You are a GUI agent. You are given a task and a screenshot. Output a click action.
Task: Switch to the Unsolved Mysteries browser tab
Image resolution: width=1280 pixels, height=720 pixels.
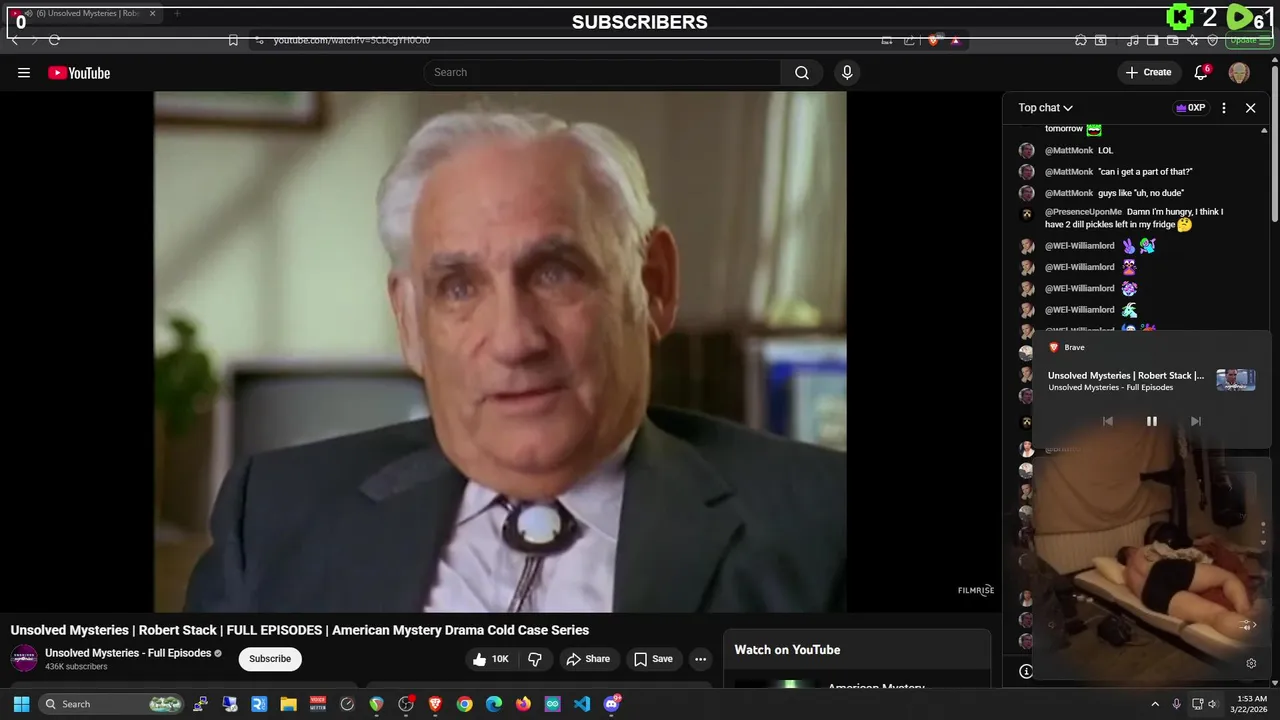(84, 14)
